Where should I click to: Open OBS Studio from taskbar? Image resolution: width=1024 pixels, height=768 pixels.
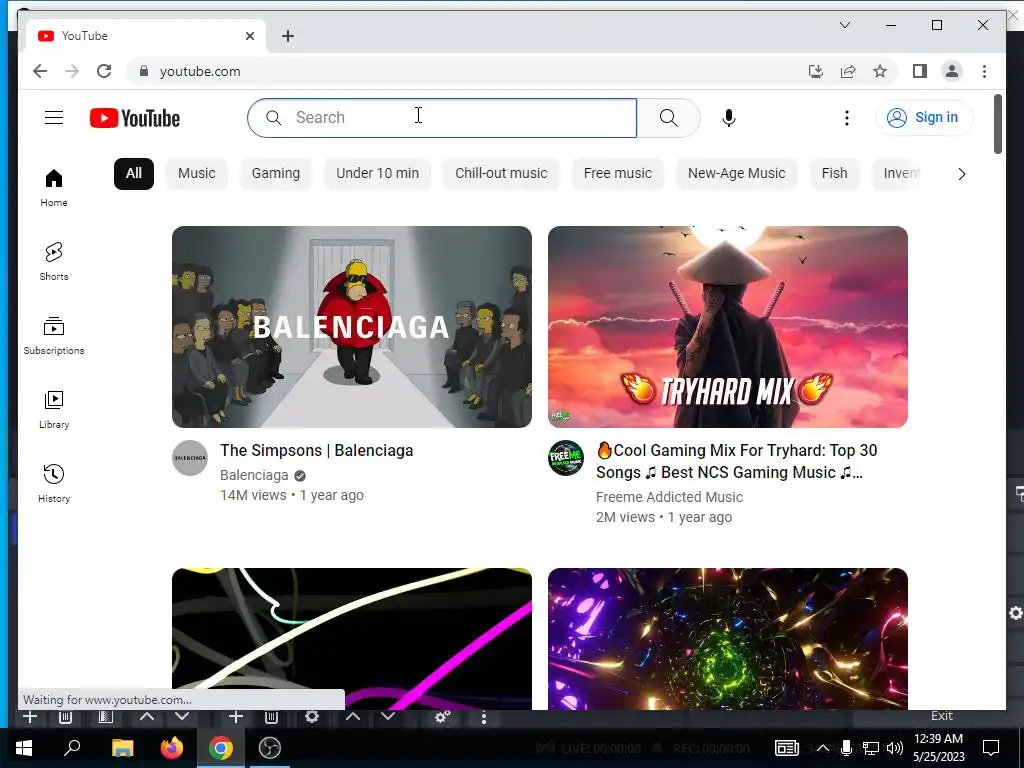coord(270,748)
